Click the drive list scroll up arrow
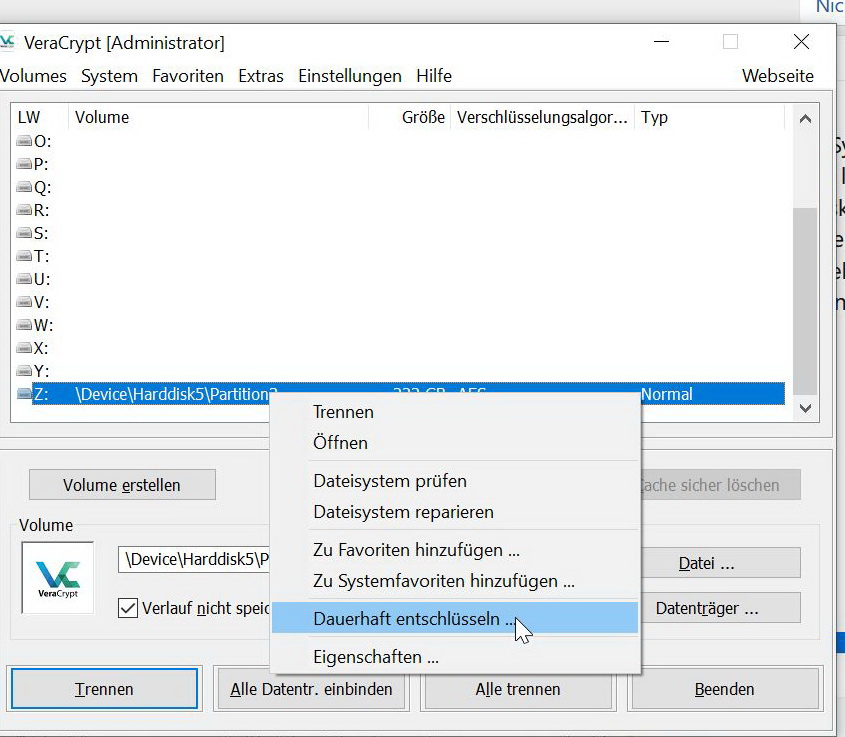 [805, 119]
